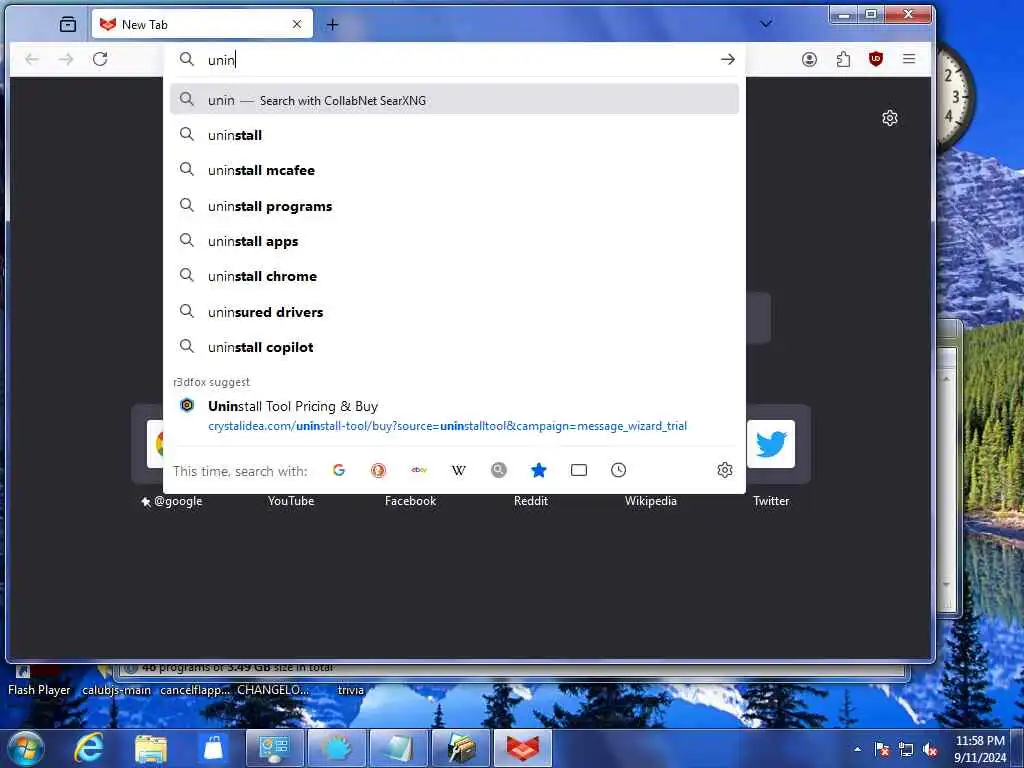Image resolution: width=1024 pixels, height=768 pixels.
Task: Choose the 'uninstall copilot' suggestion
Action: (455, 347)
